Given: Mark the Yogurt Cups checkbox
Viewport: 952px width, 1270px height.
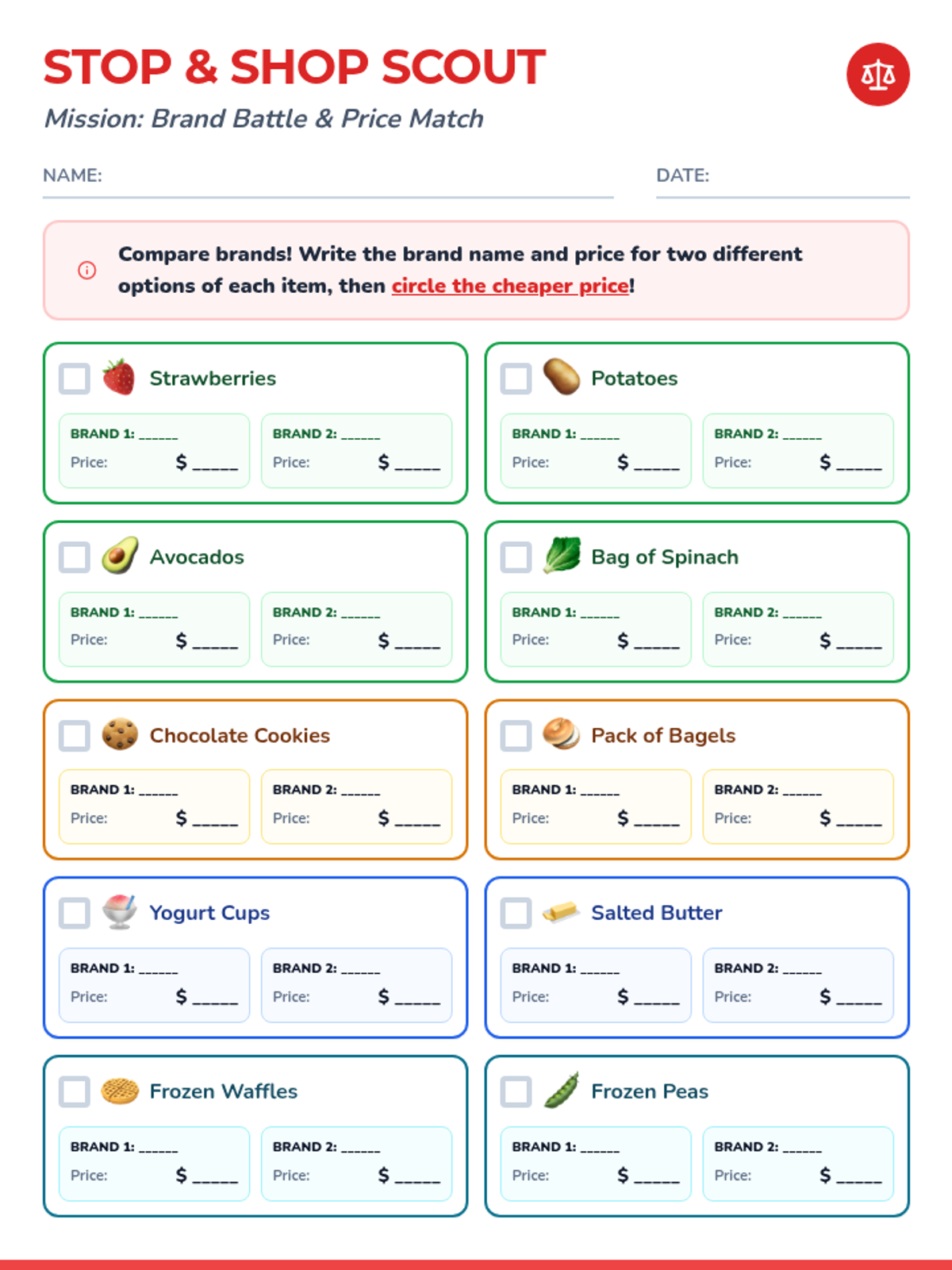Looking at the screenshot, I should point(75,913).
